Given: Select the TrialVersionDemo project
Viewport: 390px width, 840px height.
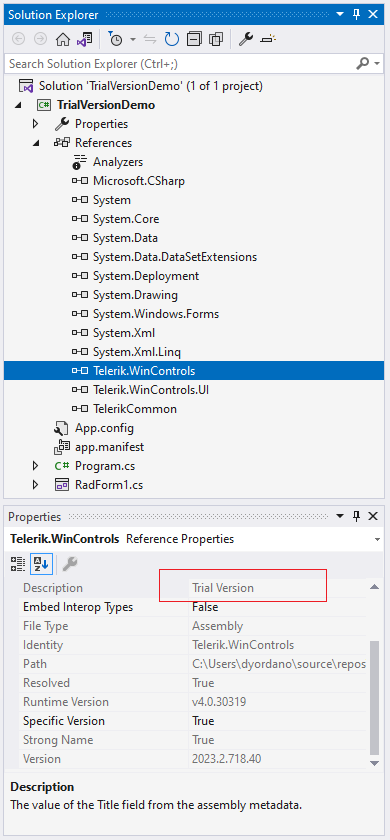Looking at the screenshot, I should pos(106,105).
